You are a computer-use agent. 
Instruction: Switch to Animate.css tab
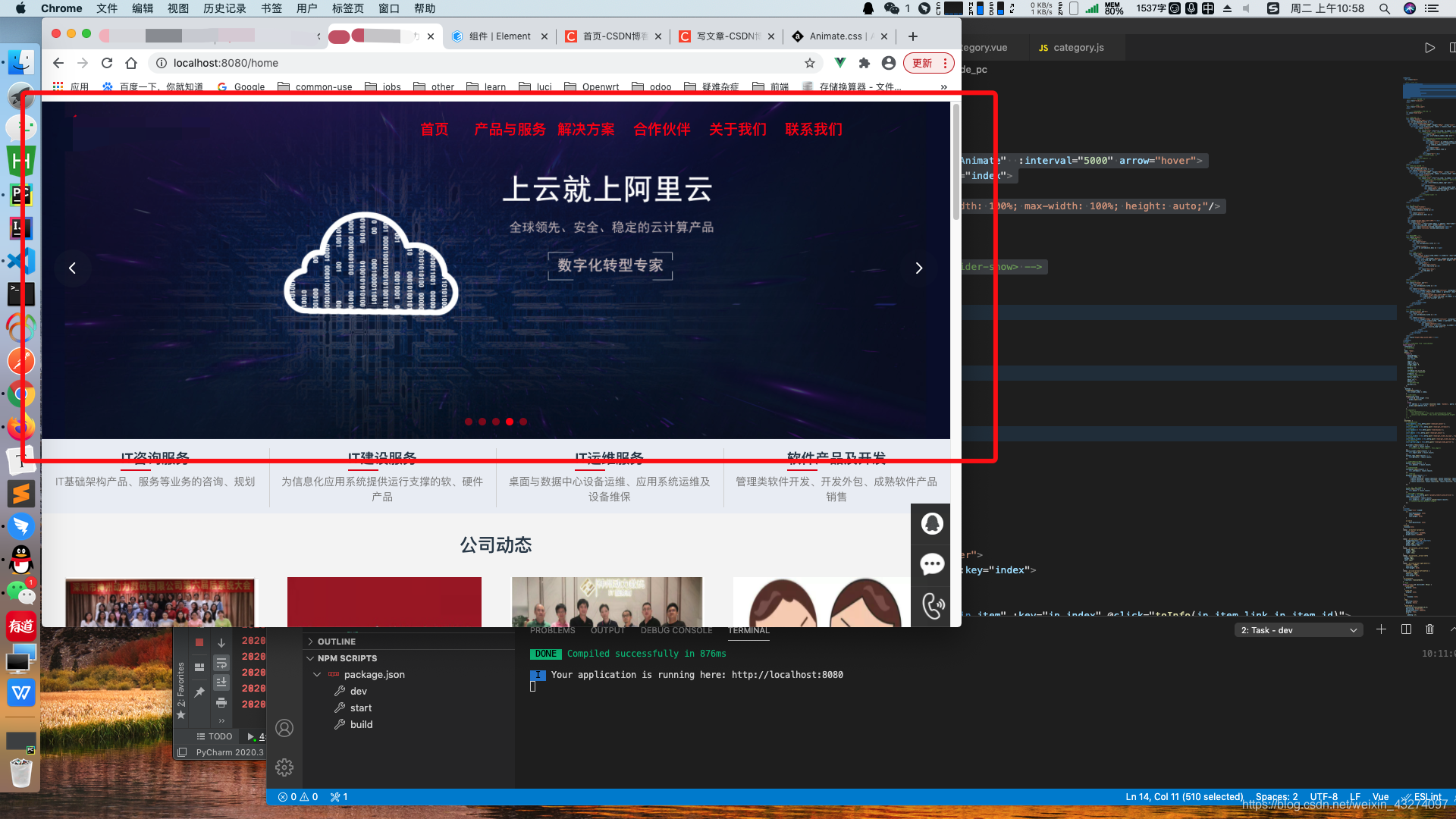click(840, 36)
